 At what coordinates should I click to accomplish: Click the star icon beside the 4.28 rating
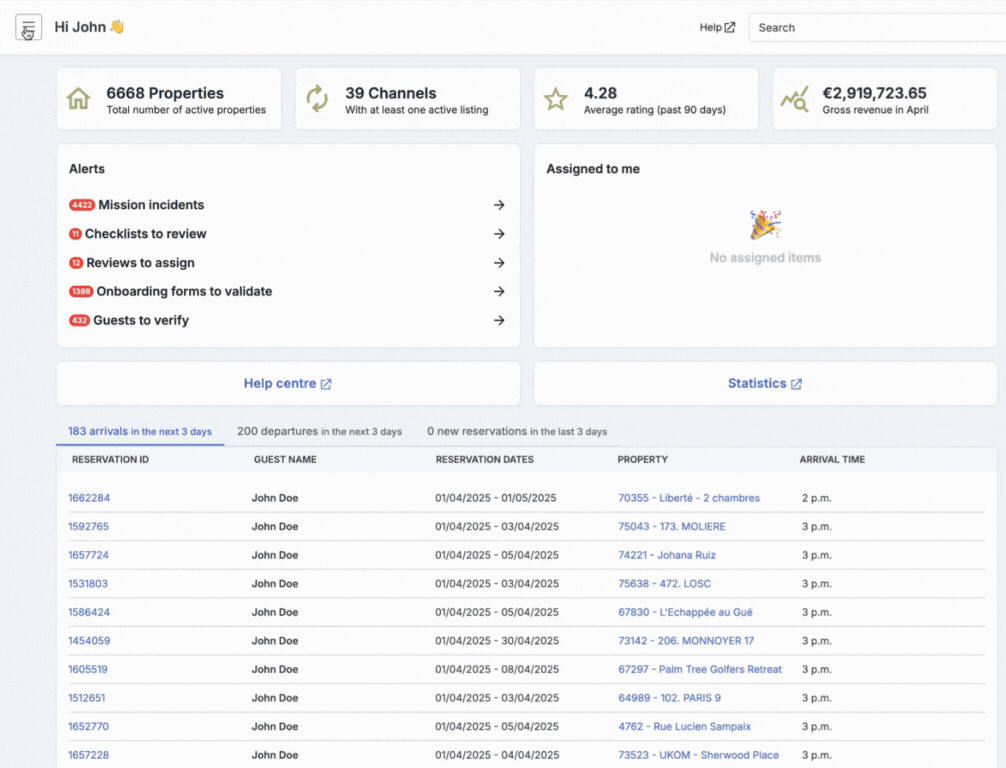point(556,99)
